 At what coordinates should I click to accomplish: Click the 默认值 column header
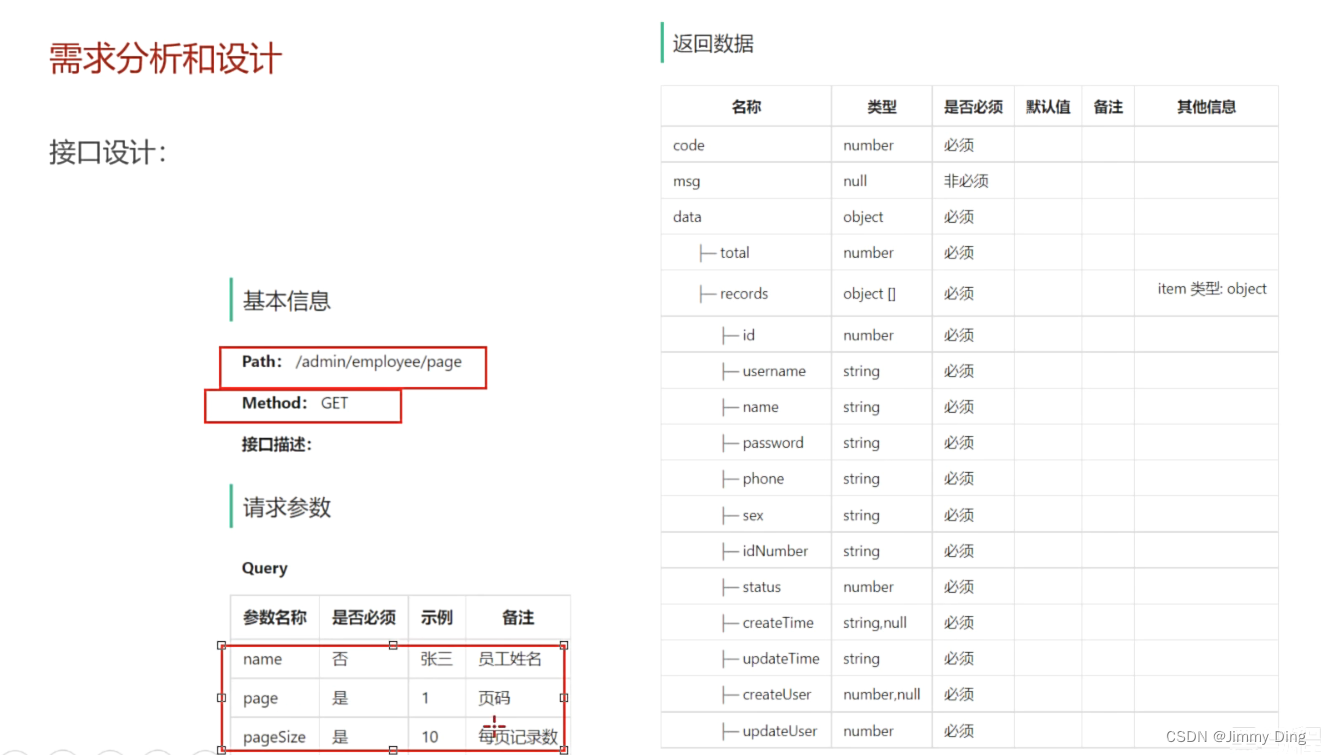(x=1048, y=107)
